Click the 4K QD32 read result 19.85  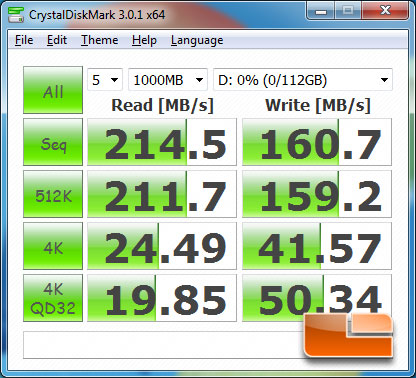point(162,298)
